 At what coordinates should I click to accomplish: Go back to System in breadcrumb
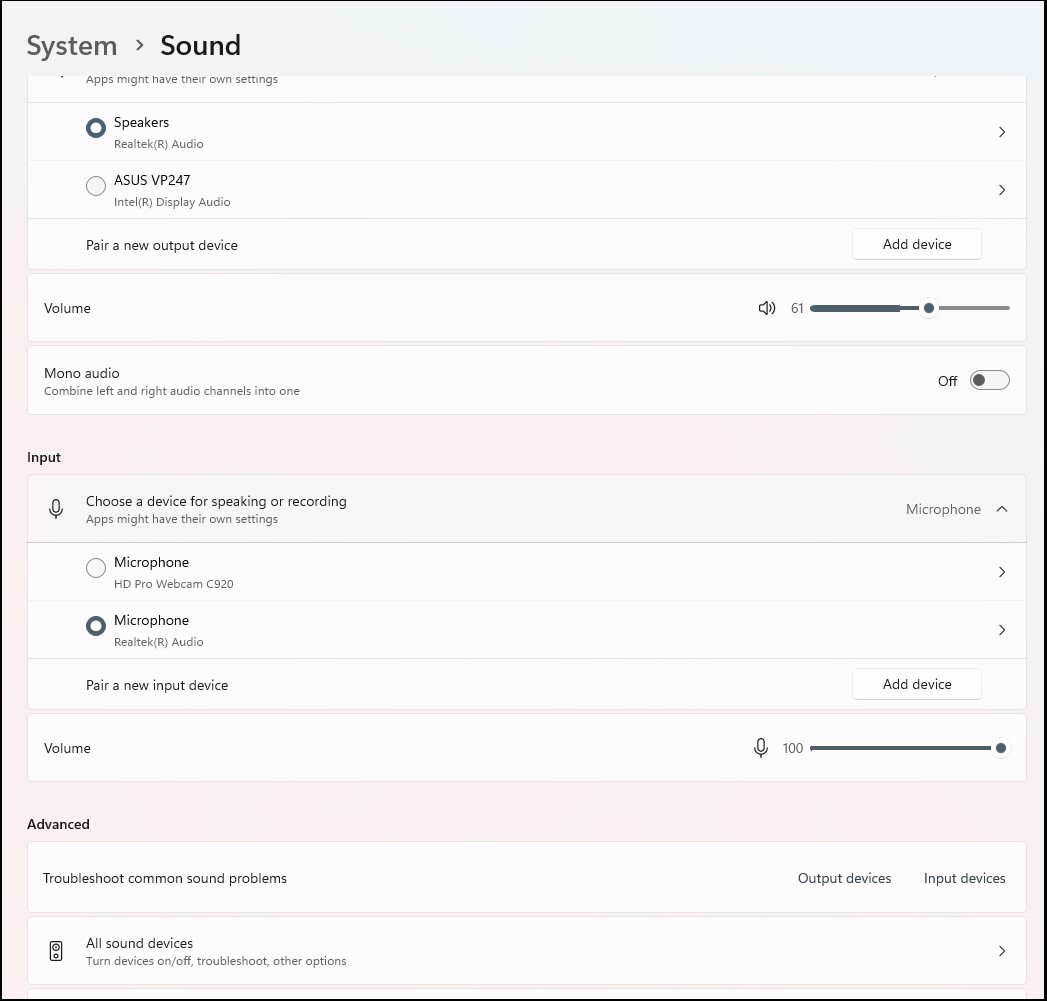[72, 46]
